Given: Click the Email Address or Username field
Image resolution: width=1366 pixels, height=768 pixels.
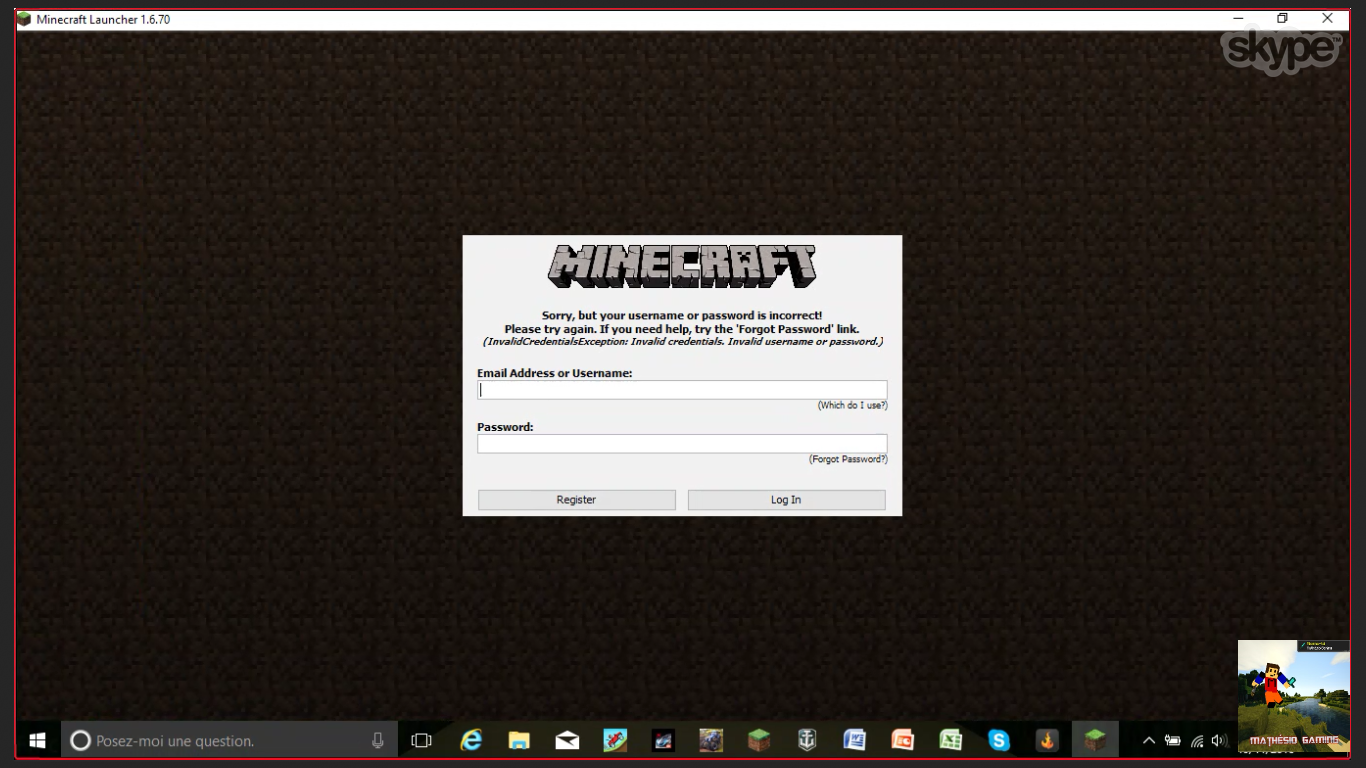Looking at the screenshot, I should pyautogui.click(x=682, y=390).
